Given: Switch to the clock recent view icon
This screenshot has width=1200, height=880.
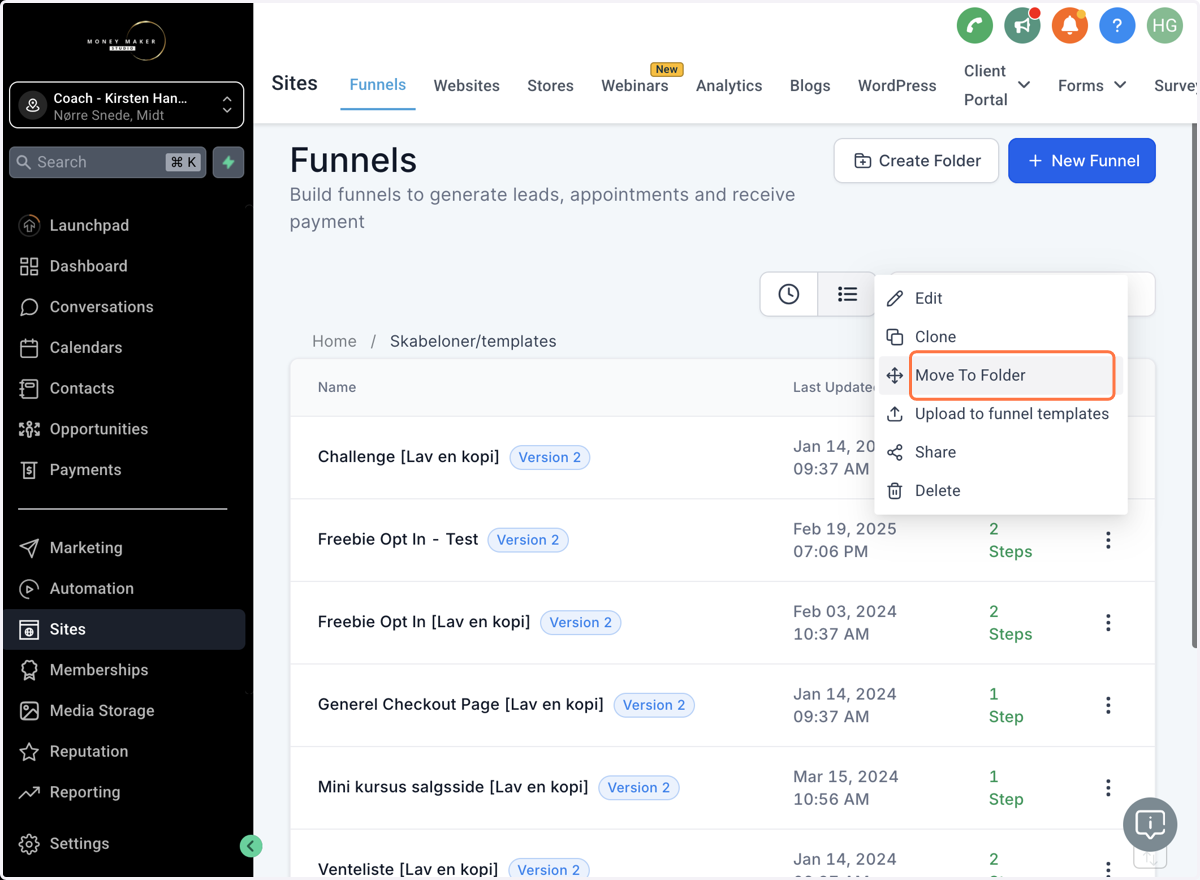Looking at the screenshot, I should point(789,294).
